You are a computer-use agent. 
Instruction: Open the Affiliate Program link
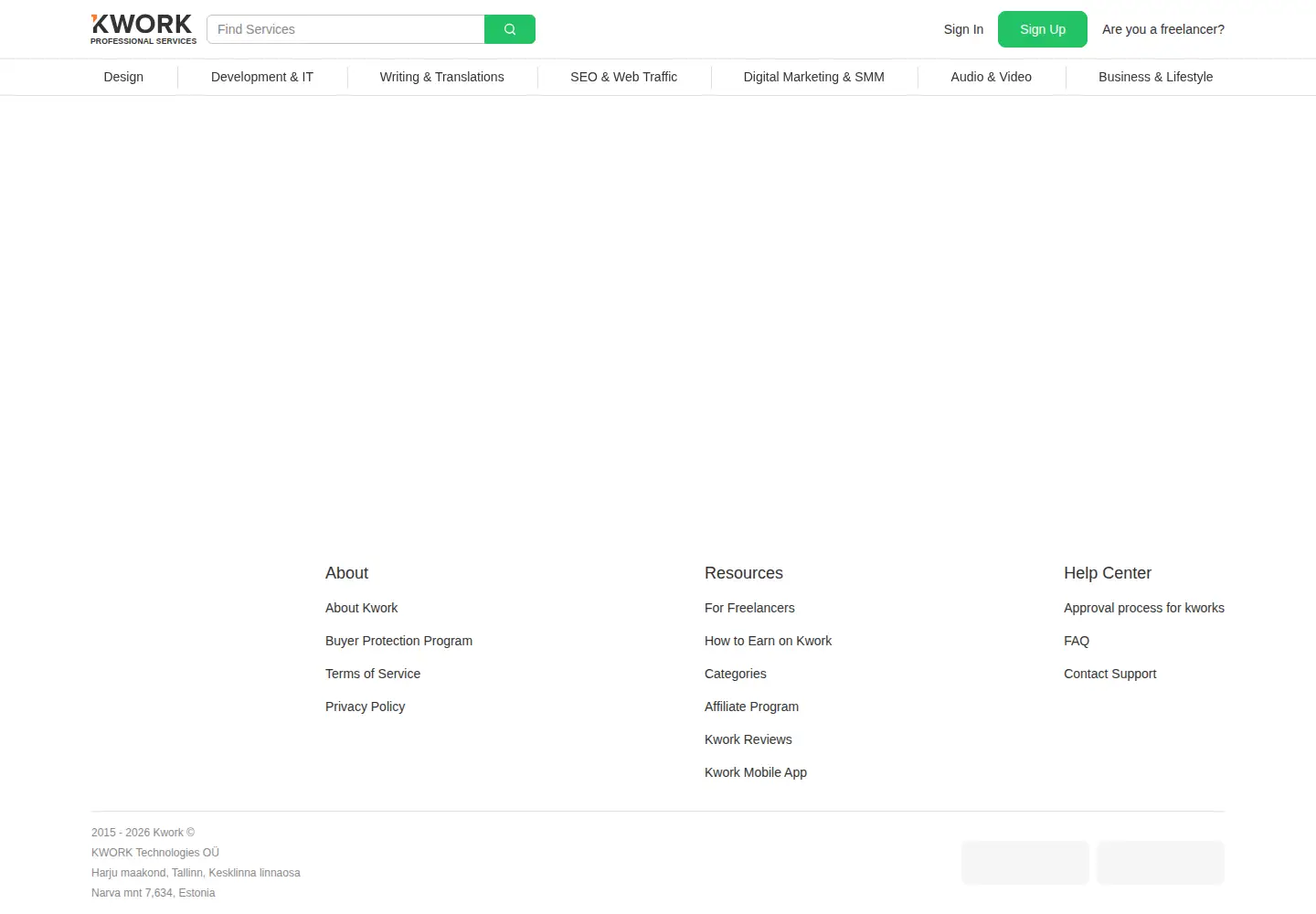tap(752, 707)
